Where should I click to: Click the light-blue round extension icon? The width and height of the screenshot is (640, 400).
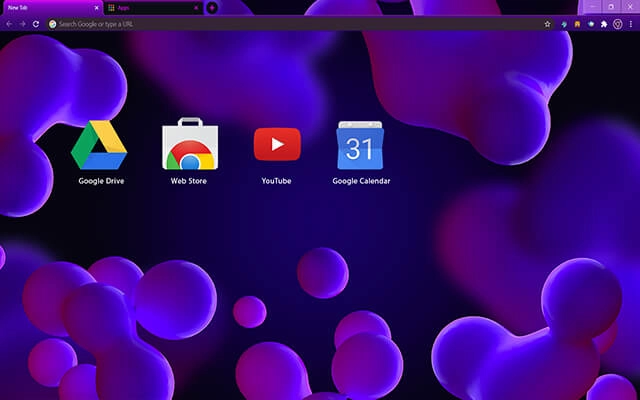(x=591, y=24)
